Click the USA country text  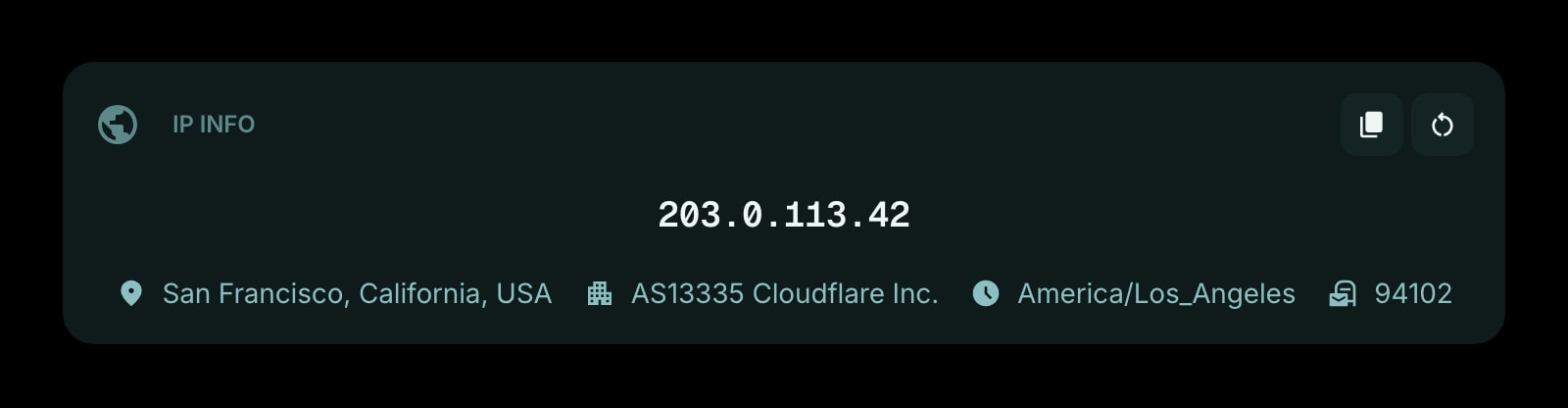click(524, 293)
